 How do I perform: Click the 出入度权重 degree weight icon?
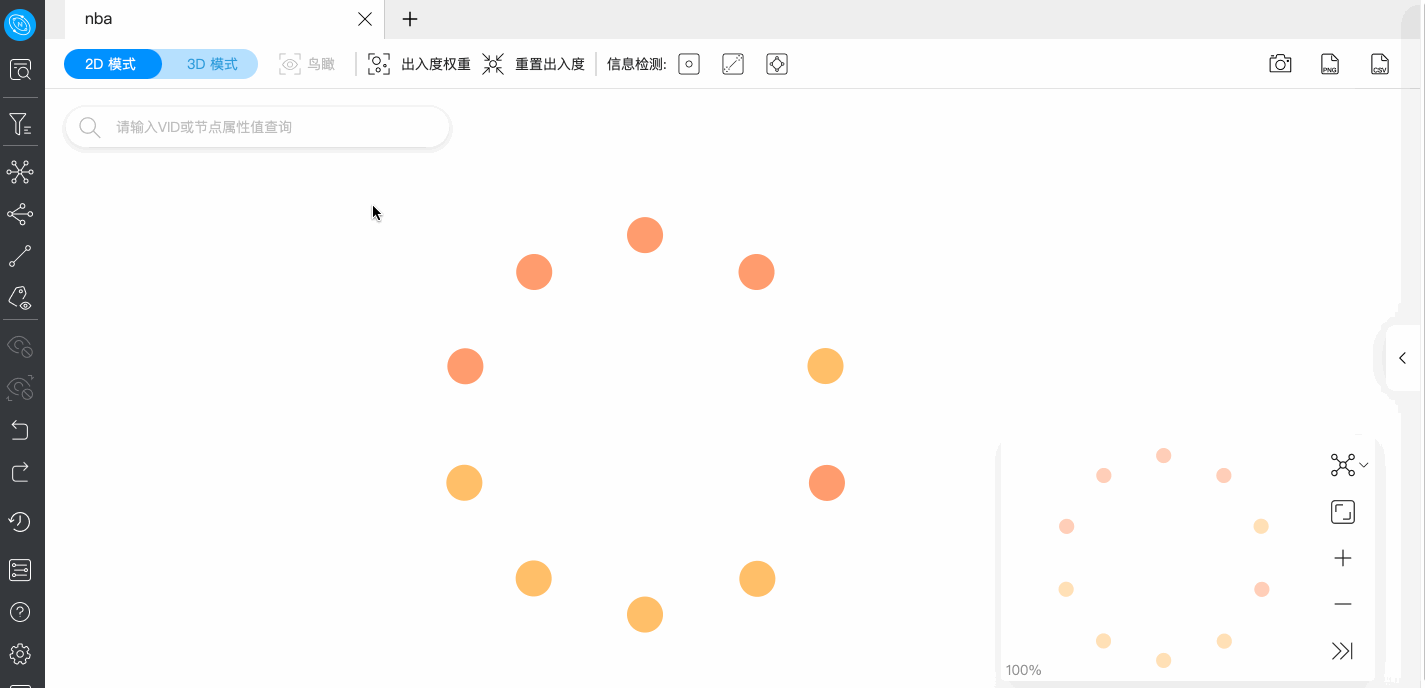click(x=378, y=63)
